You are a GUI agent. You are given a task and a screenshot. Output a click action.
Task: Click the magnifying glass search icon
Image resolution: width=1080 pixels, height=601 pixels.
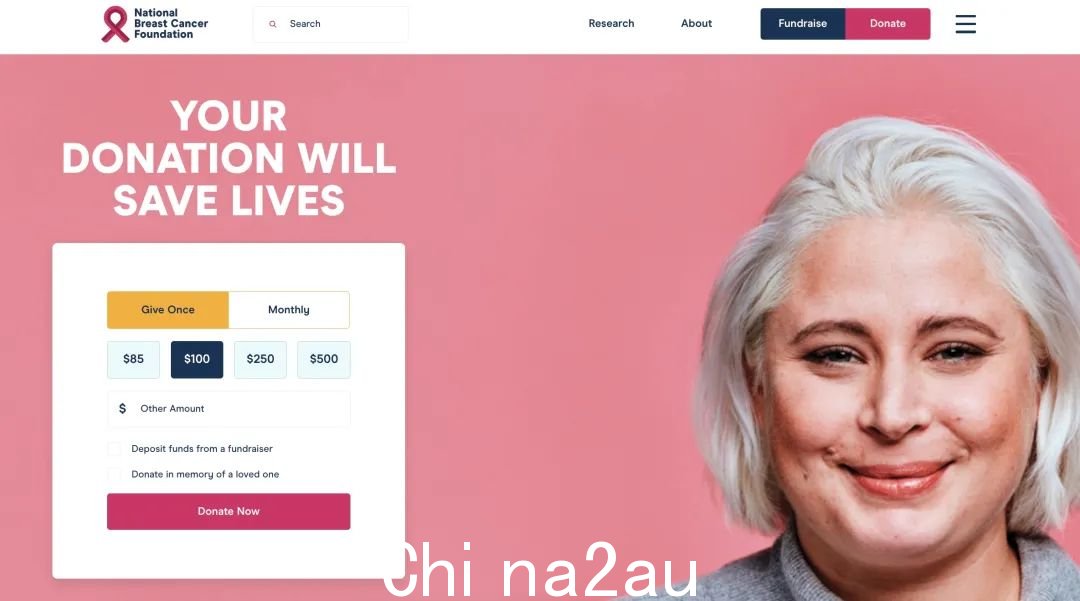pyautogui.click(x=273, y=24)
